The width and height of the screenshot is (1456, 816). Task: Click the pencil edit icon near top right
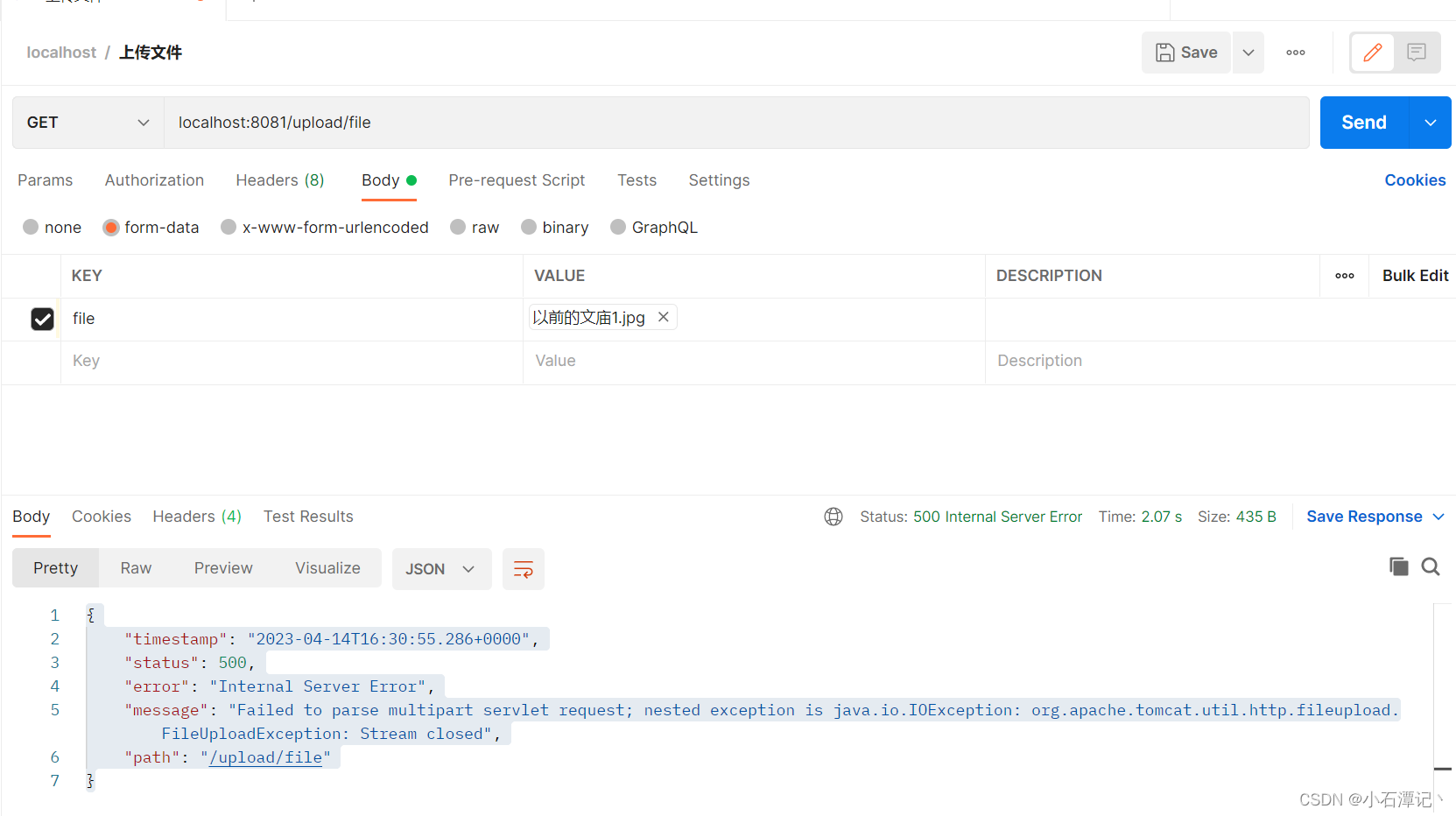click(x=1372, y=53)
